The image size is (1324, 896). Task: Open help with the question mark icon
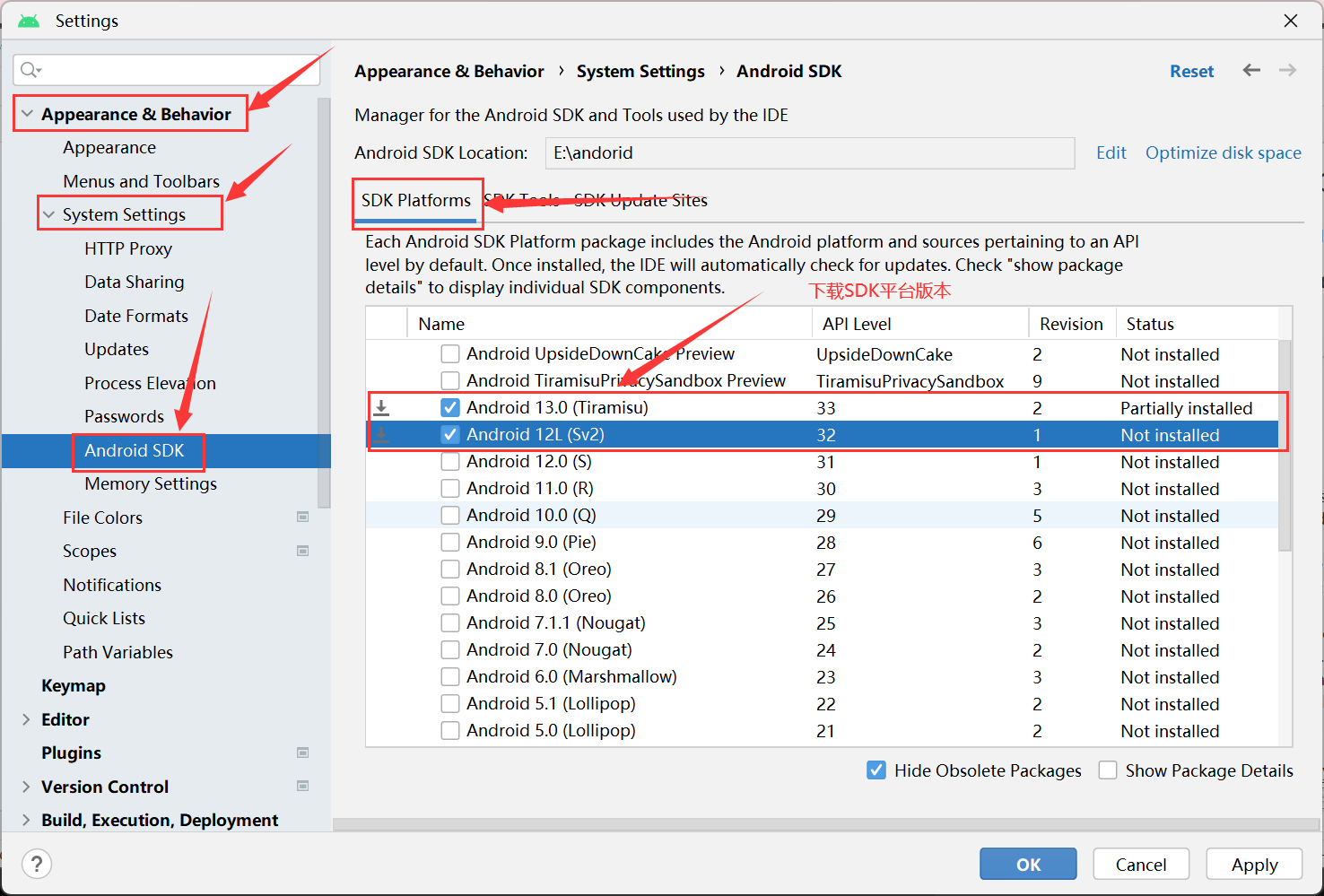pyautogui.click(x=36, y=865)
